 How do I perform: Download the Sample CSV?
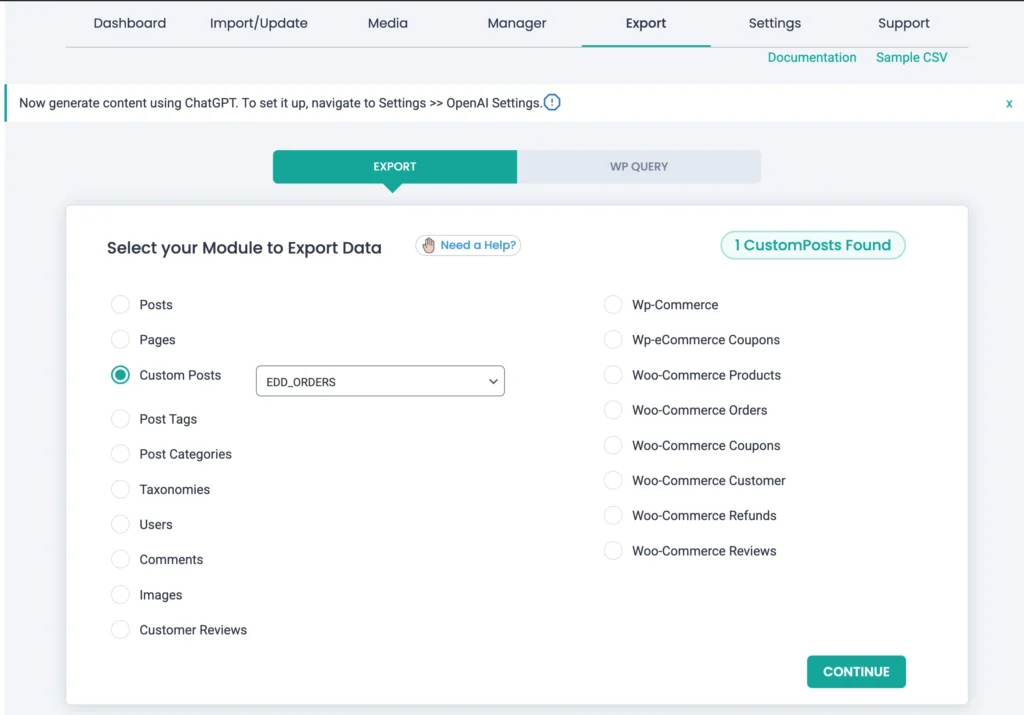click(x=910, y=57)
